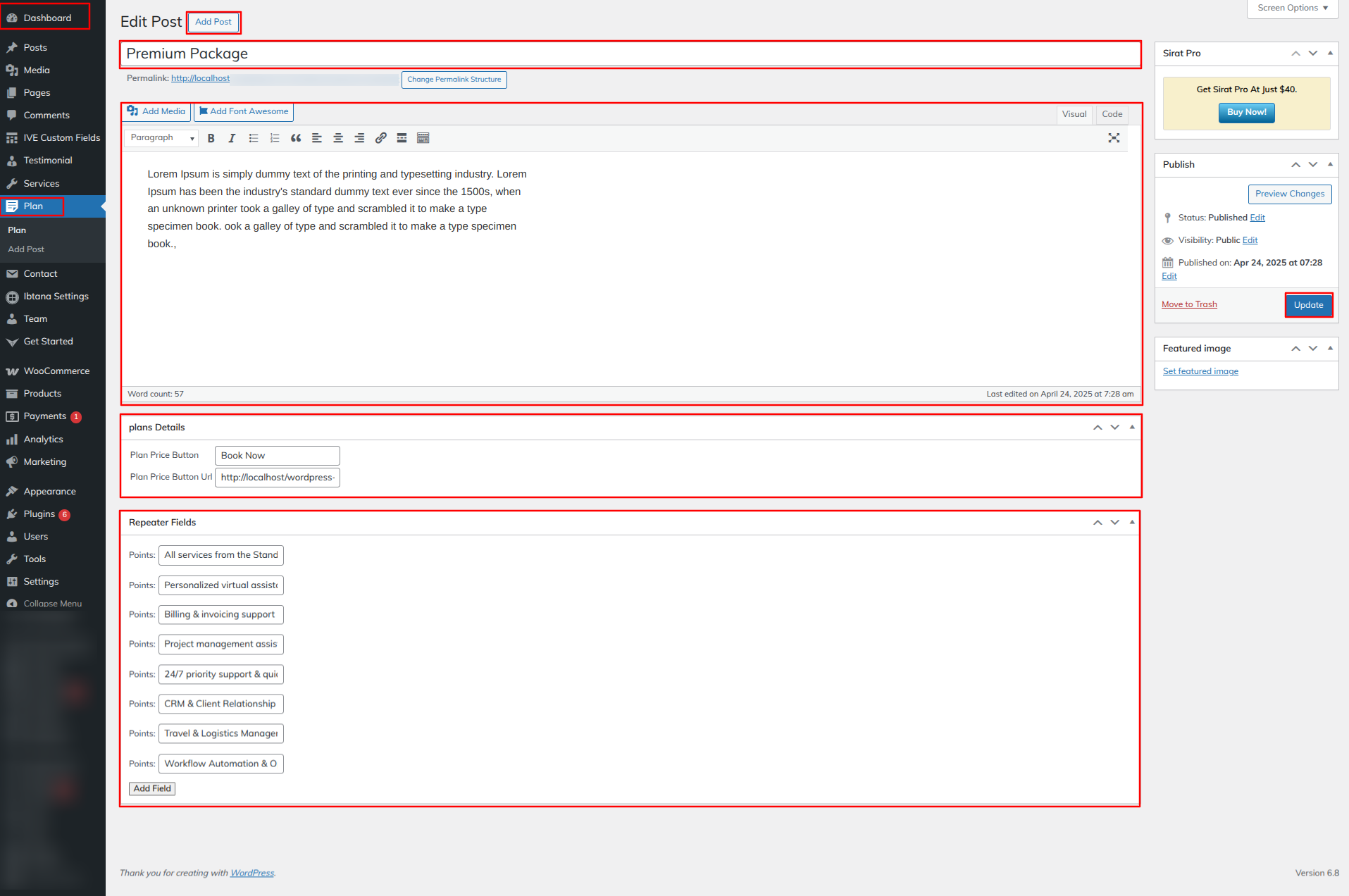Click the Plan Price Button text field

point(277,456)
